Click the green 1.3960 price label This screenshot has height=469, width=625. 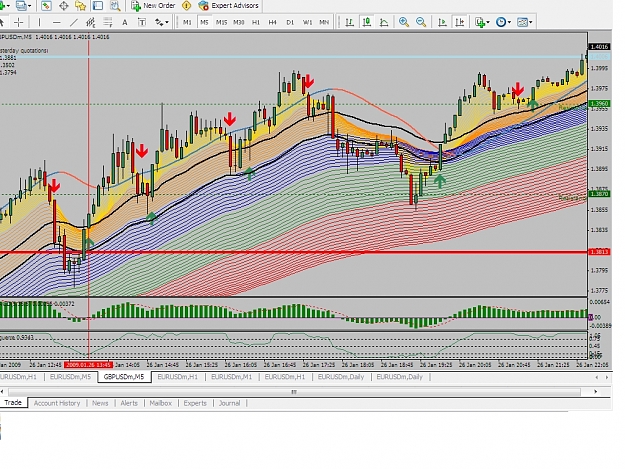(599, 104)
